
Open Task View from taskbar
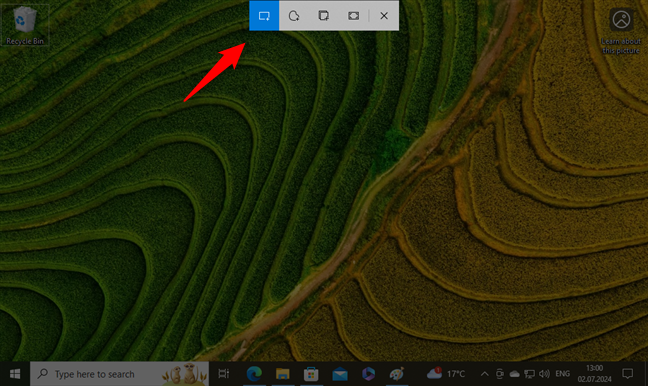[224, 374]
